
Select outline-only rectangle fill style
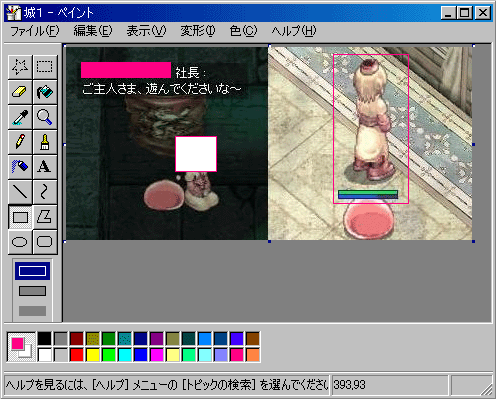pyautogui.click(x=32, y=271)
